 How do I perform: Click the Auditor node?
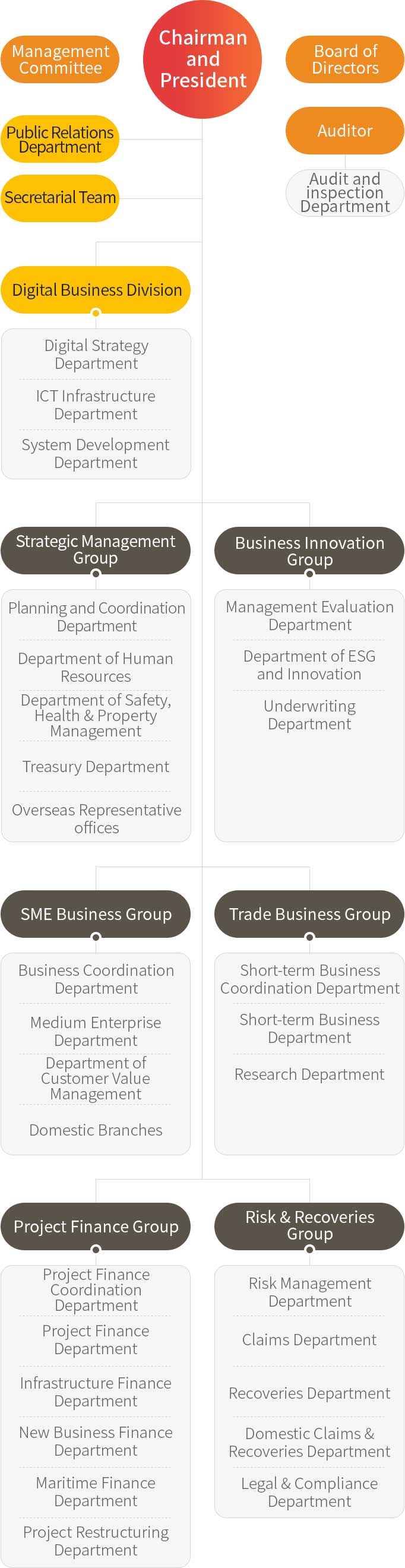click(x=344, y=131)
